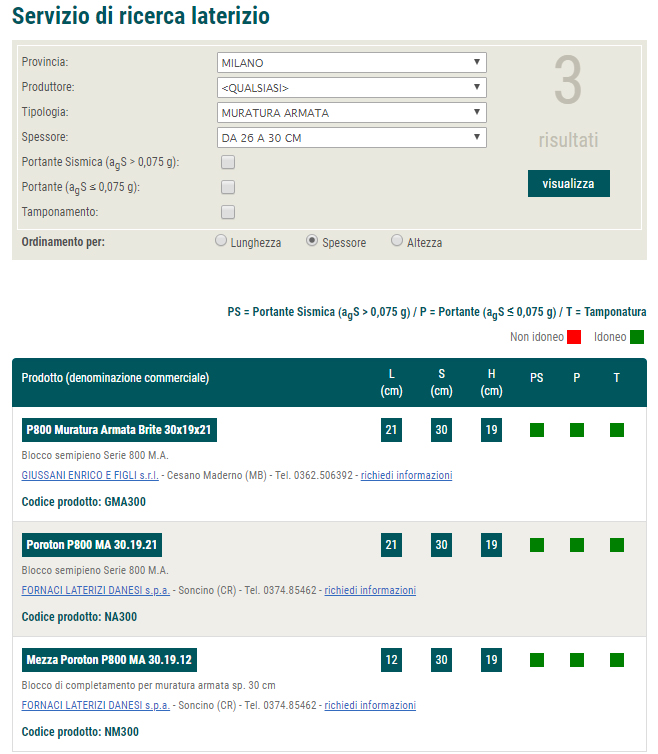Screen dimensions: 658x754
Task: Click green T indicator for Mezza Poroton row
Action: [617, 660]
